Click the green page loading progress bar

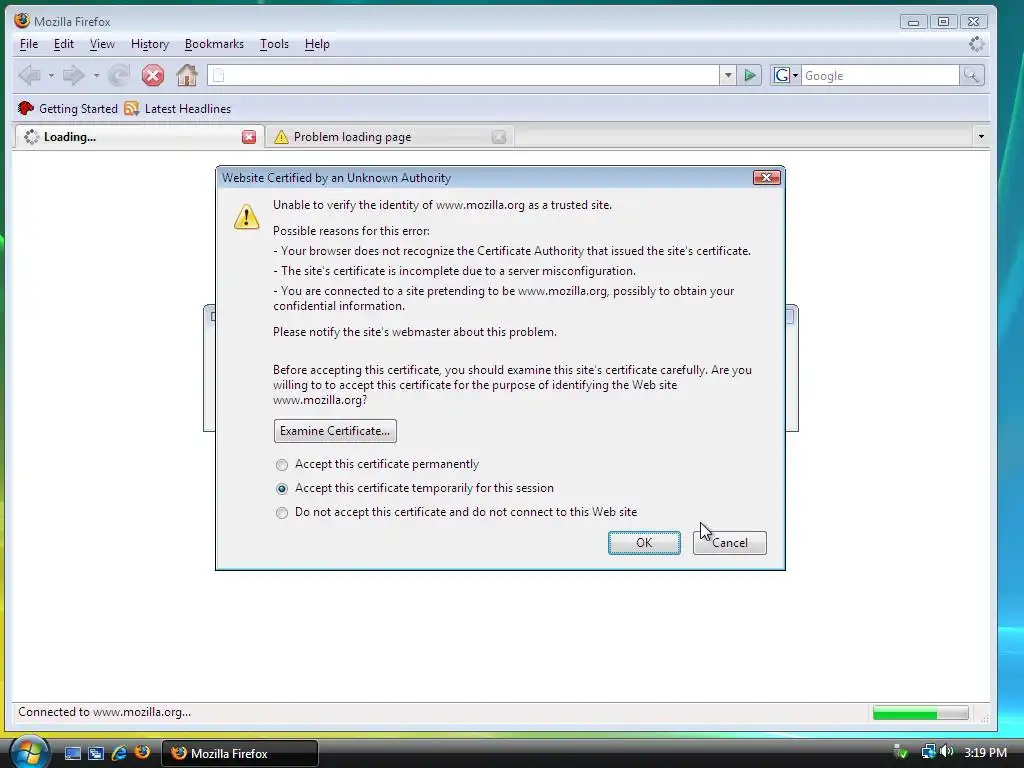[x=920, y=713]
